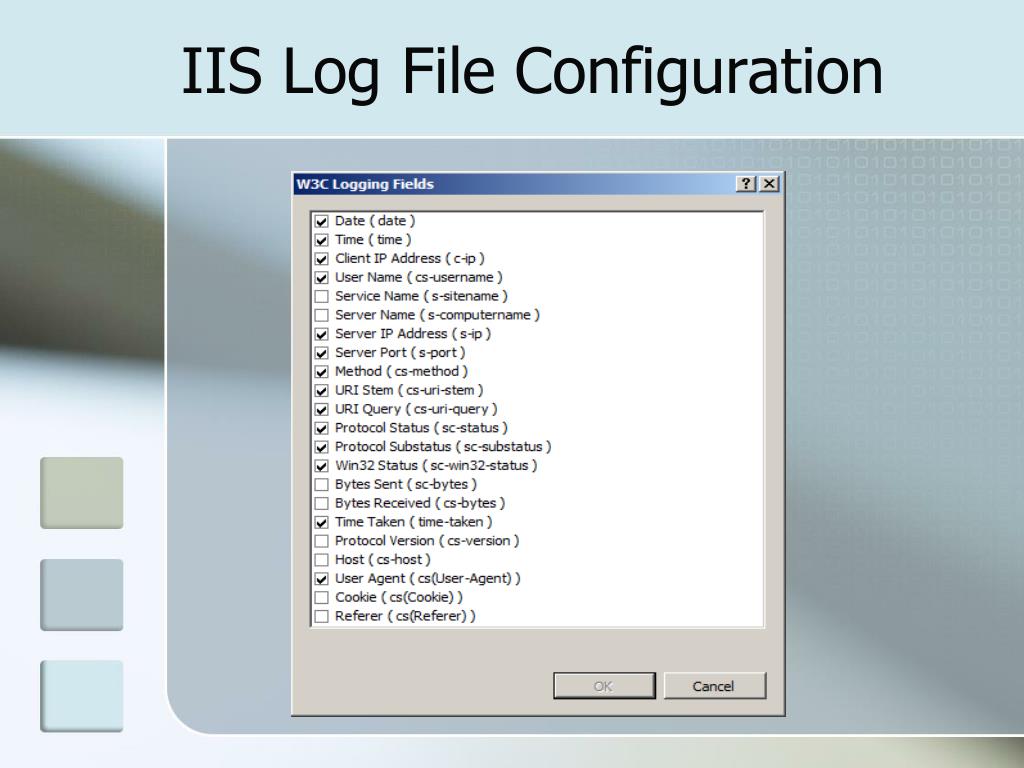Enable Referer ( cs(Referer) ) checkbox
The image size is (1024, 768).
tap(321, 616)
